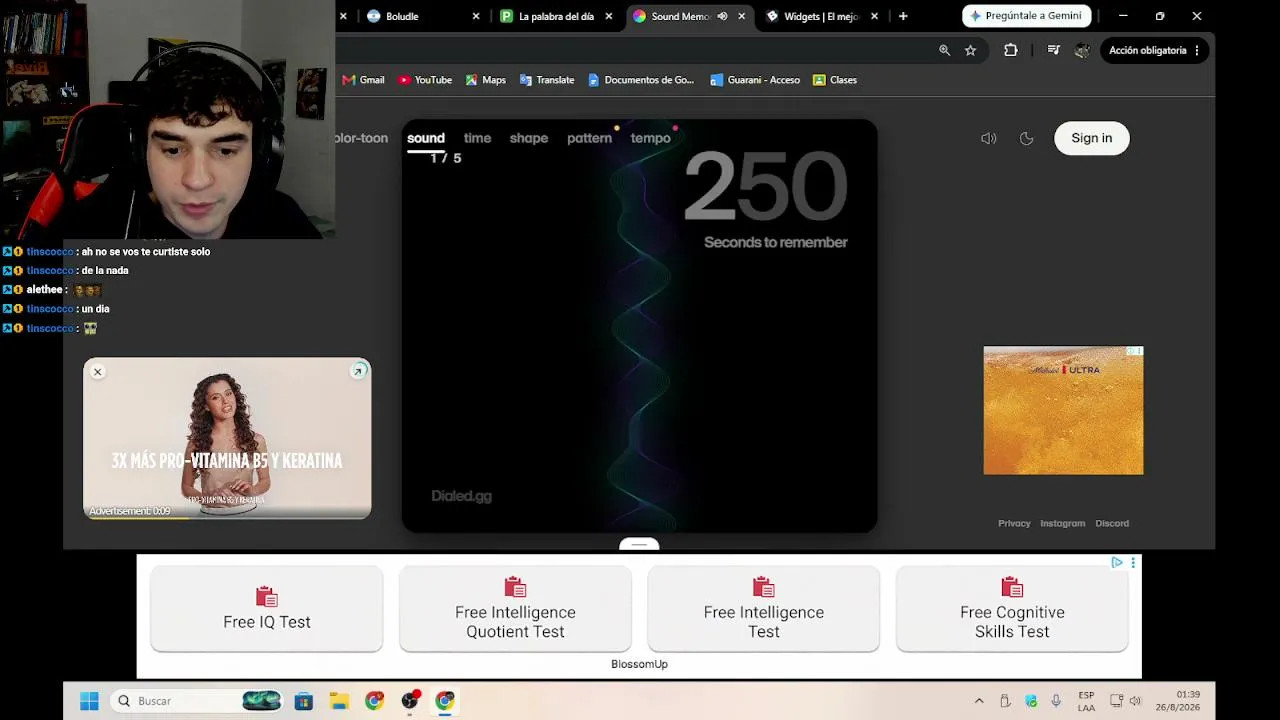Click the USB device tray icon
1280x720 pixels.
pos(1005,701)
